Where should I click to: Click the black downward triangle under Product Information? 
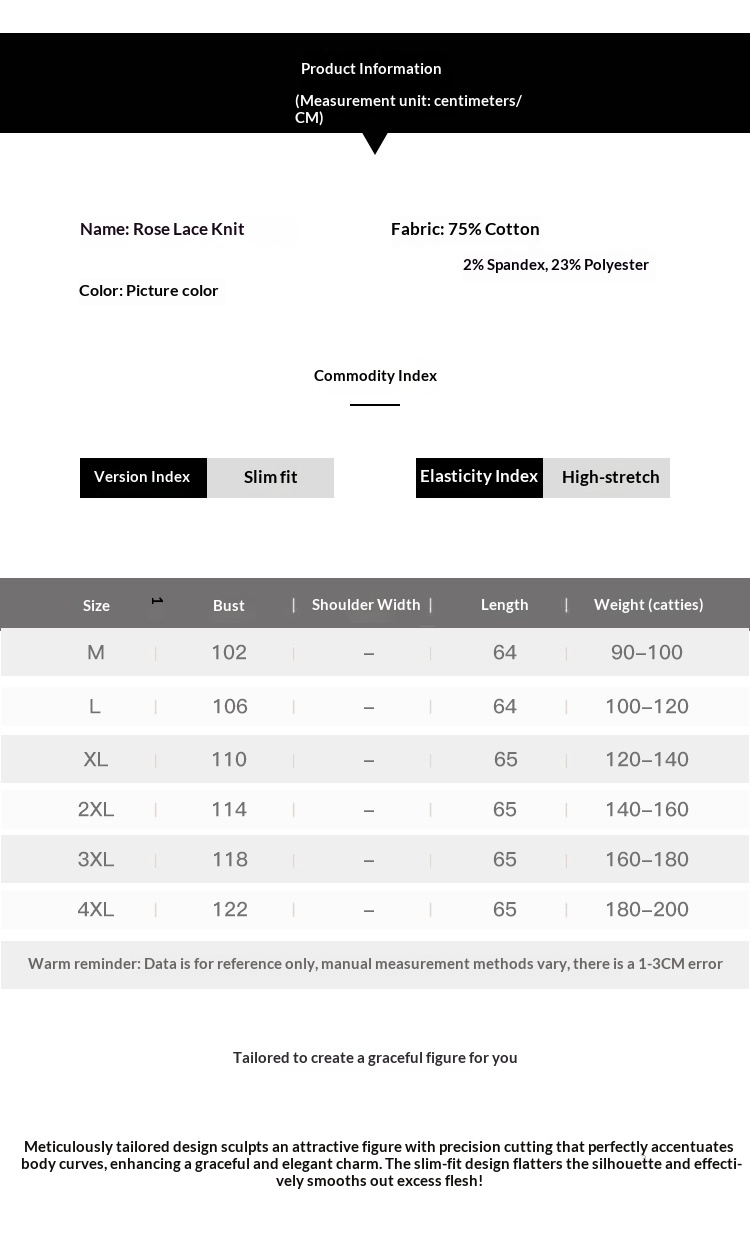375,142
